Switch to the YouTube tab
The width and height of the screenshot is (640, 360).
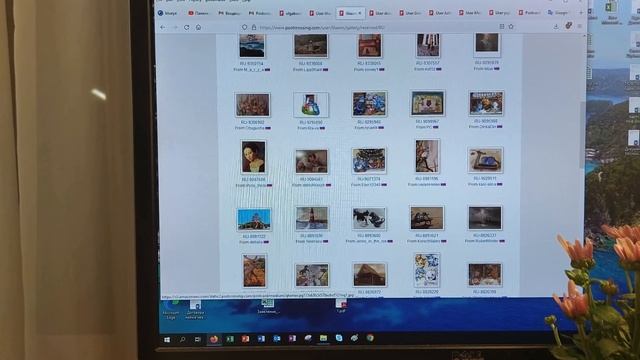(198, 13)
